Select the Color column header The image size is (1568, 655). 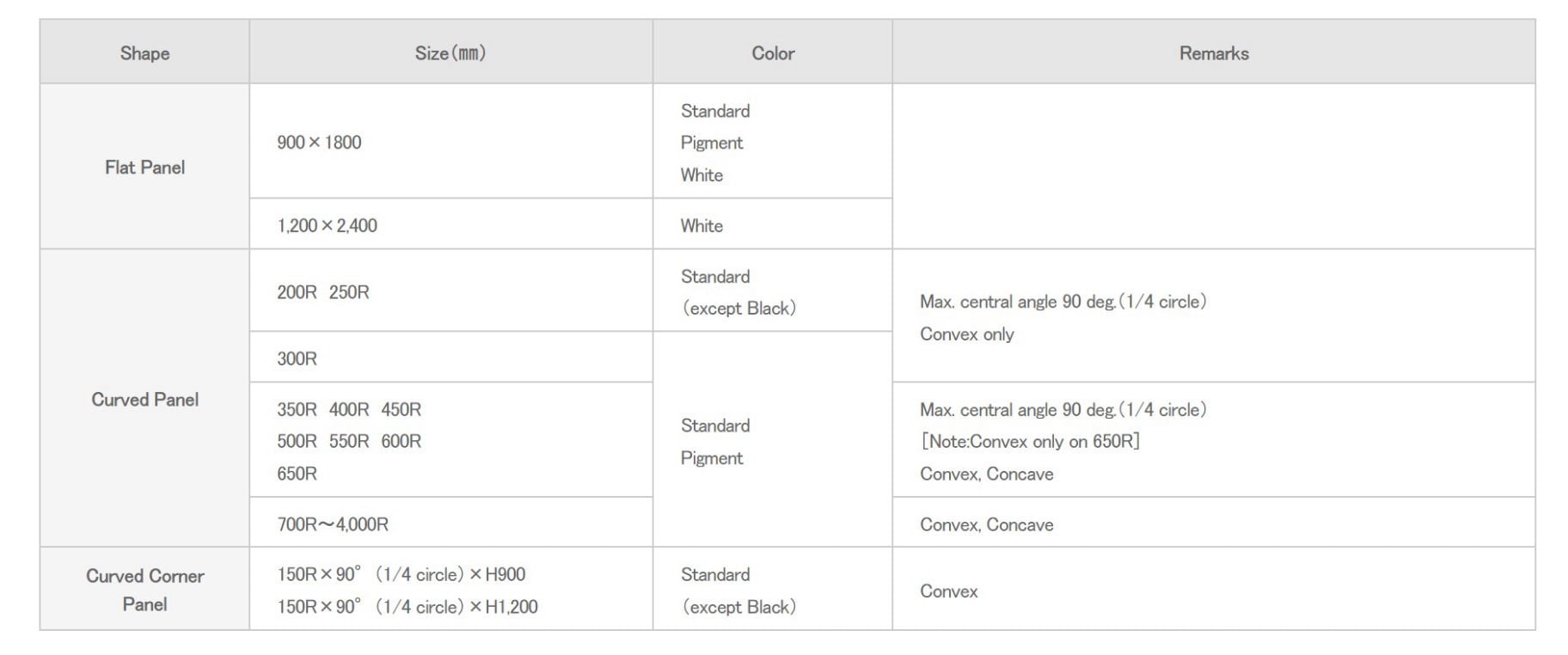click(x=773, y=53)
